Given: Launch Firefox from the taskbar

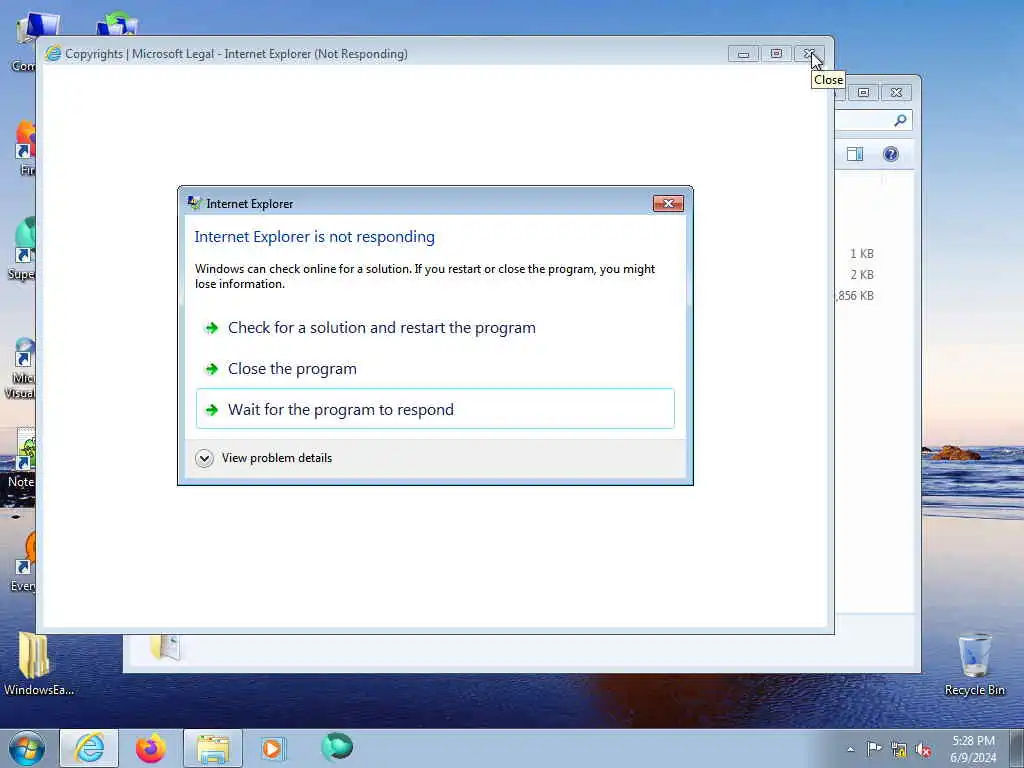Looking at the screenshot, I should 151,748.
